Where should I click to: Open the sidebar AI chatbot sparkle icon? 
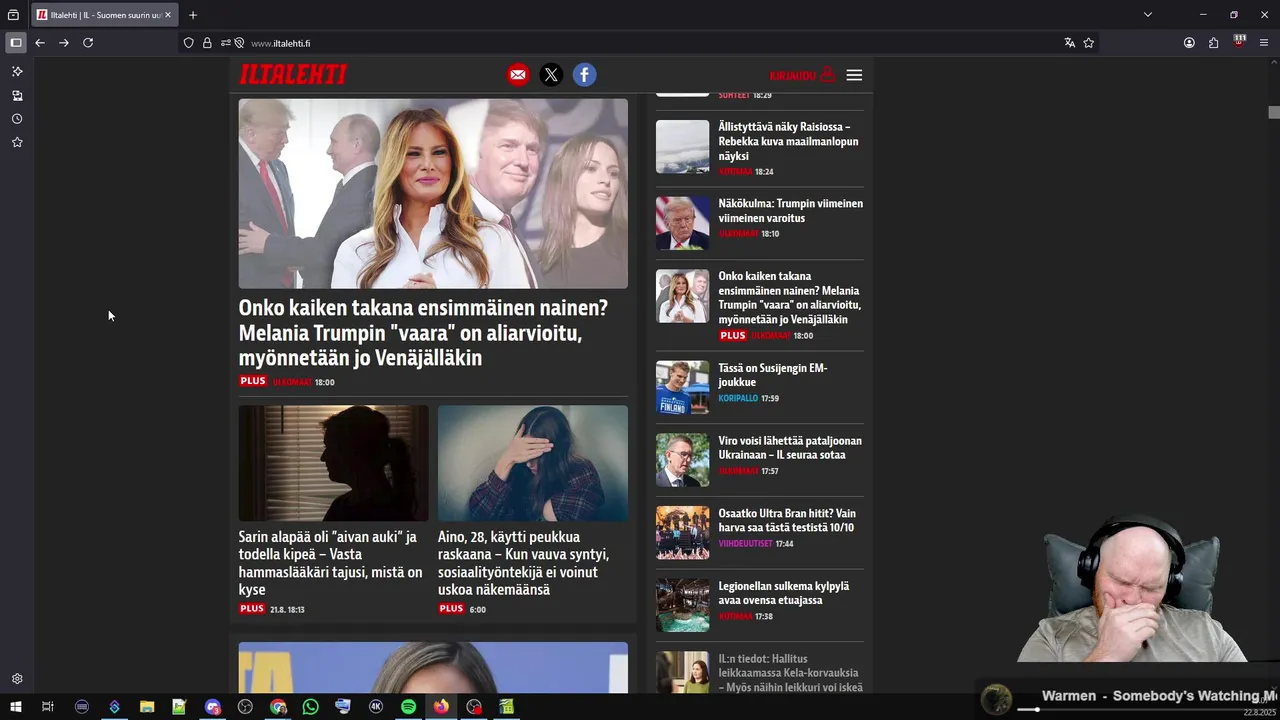point(17,72)
